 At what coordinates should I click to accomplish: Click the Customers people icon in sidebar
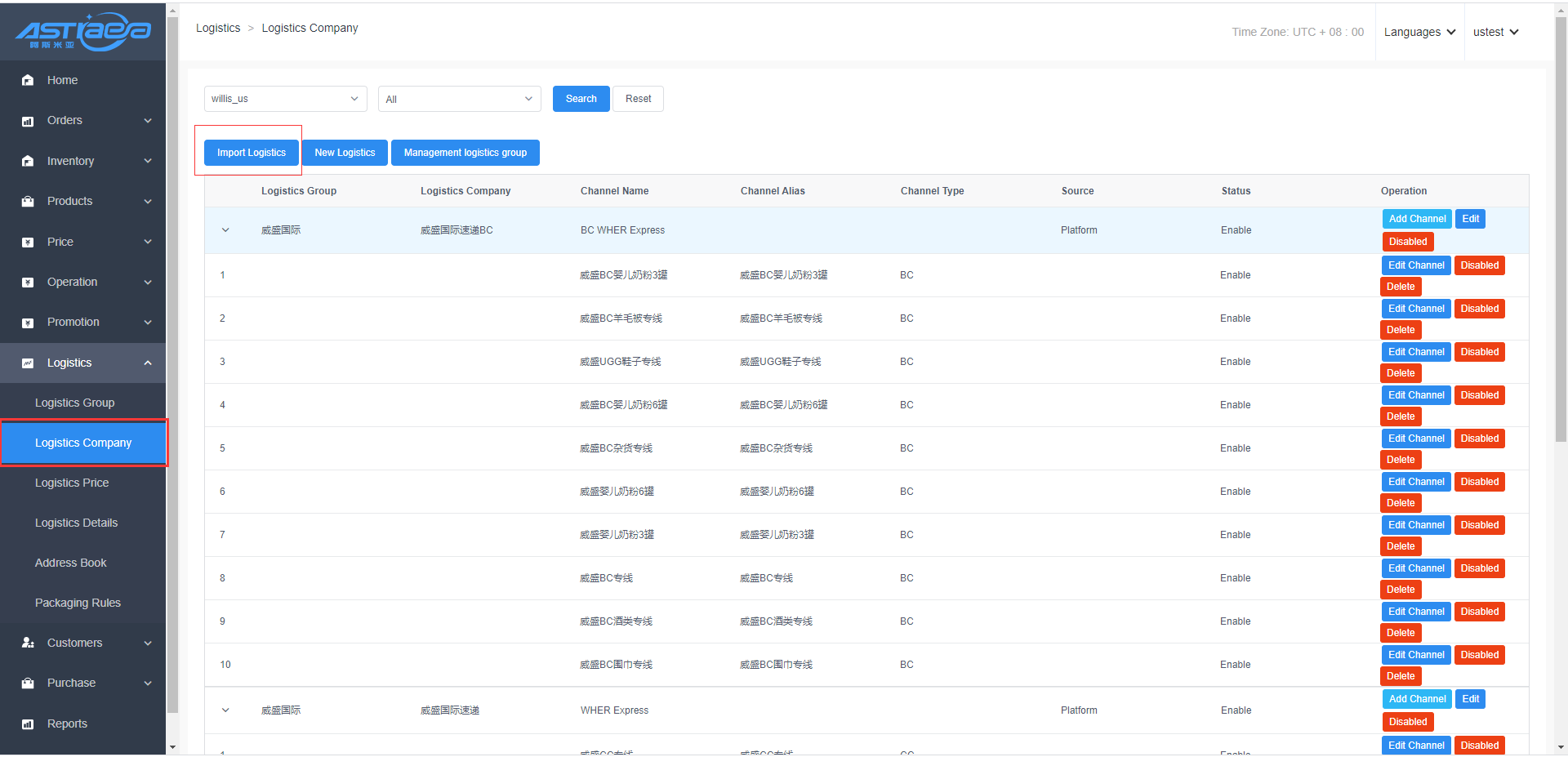28,643
